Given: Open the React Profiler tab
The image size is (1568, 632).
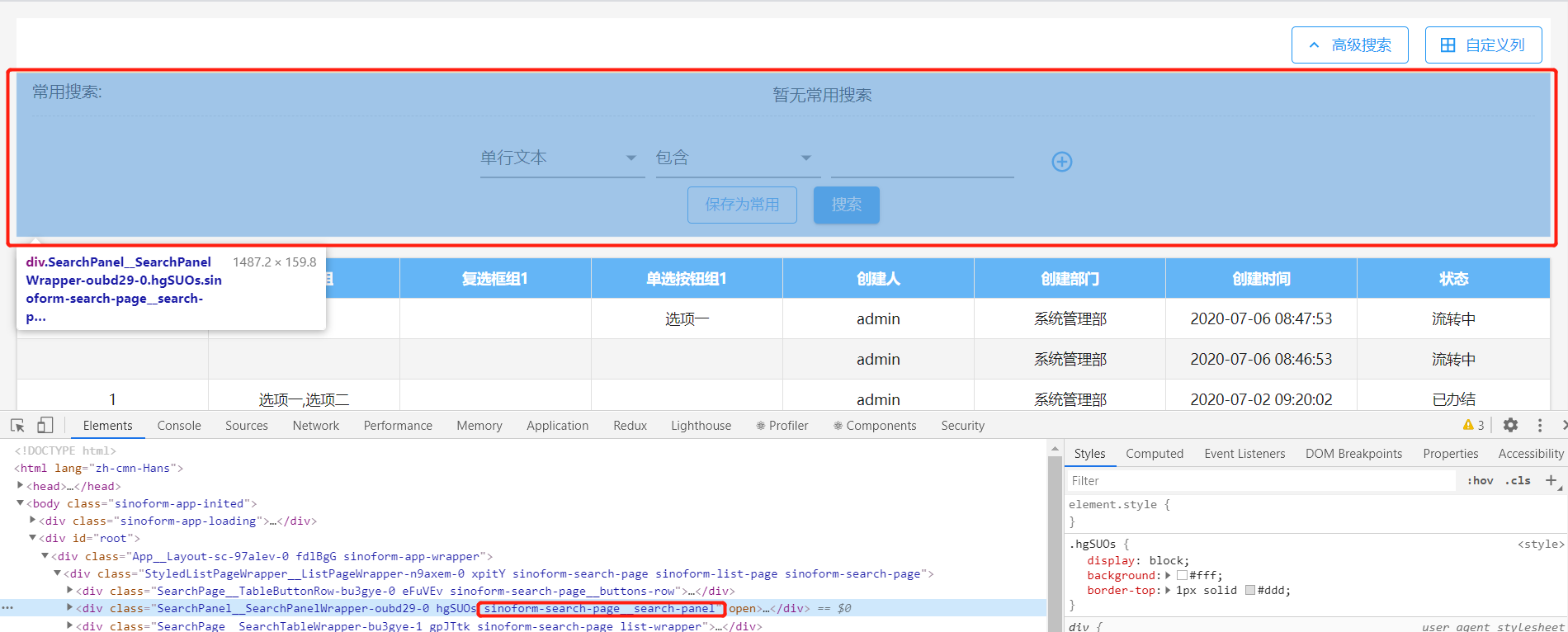Looking at the screenshot, I should tap(782, 426).
